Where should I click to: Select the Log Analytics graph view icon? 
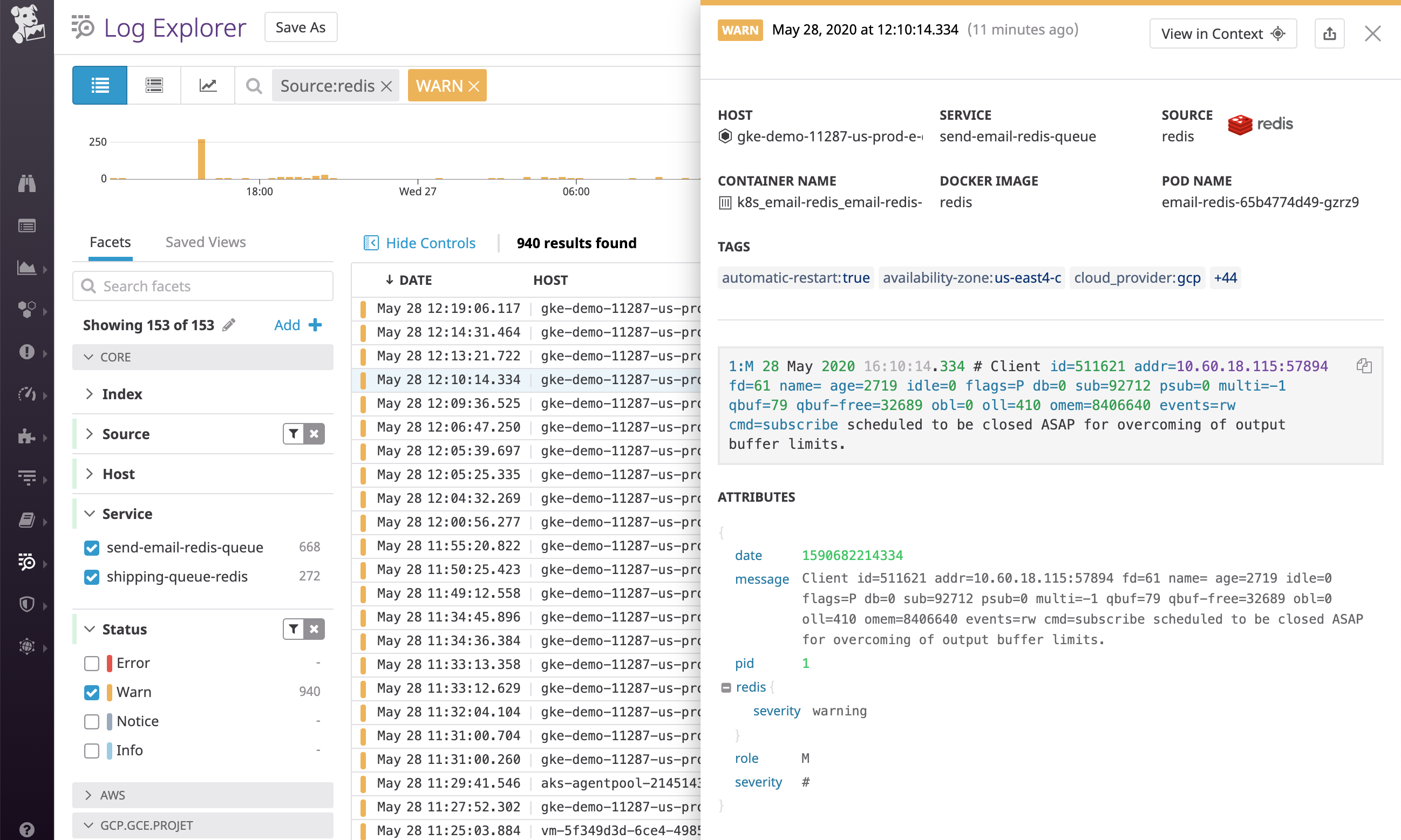(x=208, y=85)
